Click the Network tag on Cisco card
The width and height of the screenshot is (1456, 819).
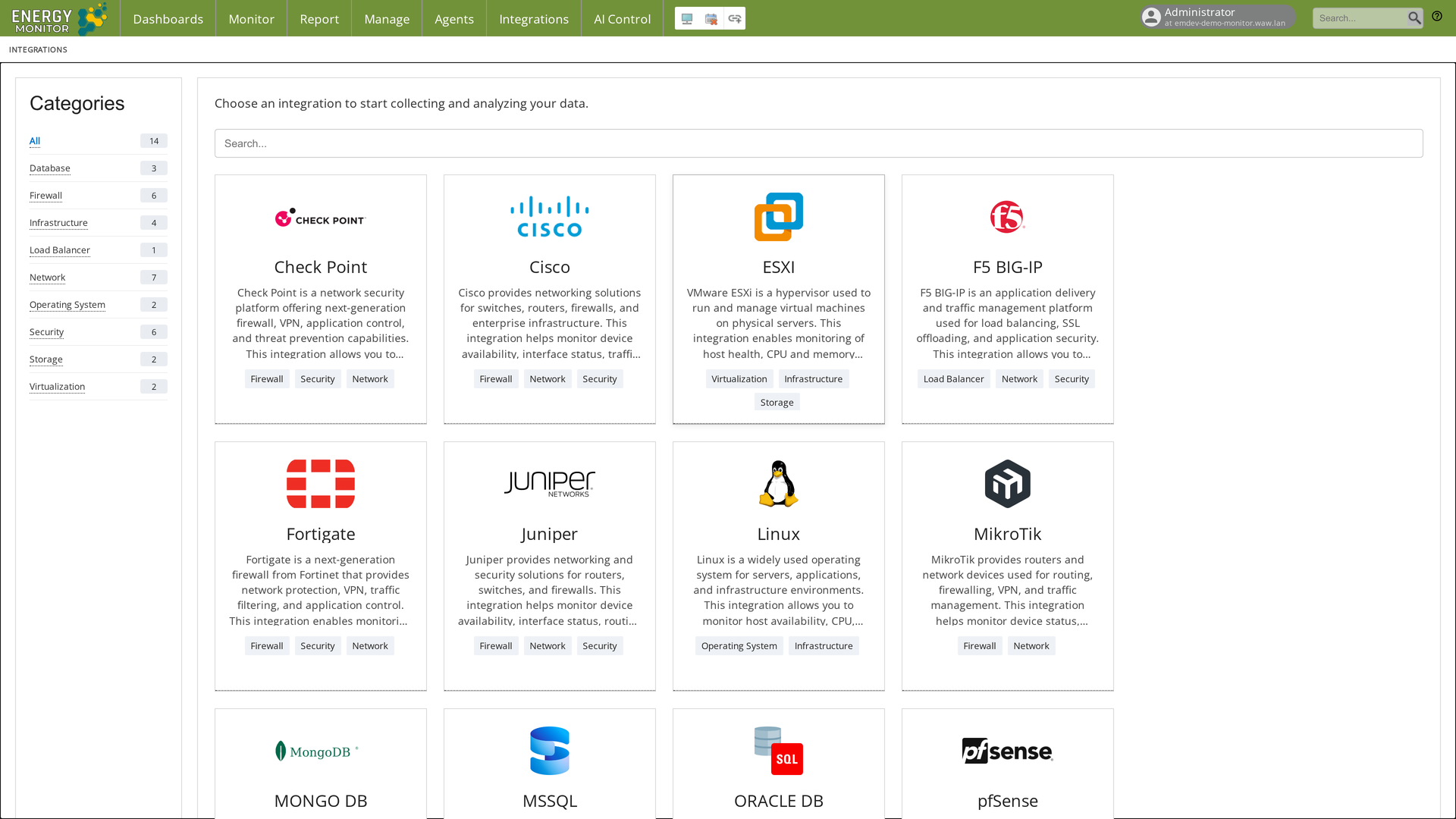548,379
